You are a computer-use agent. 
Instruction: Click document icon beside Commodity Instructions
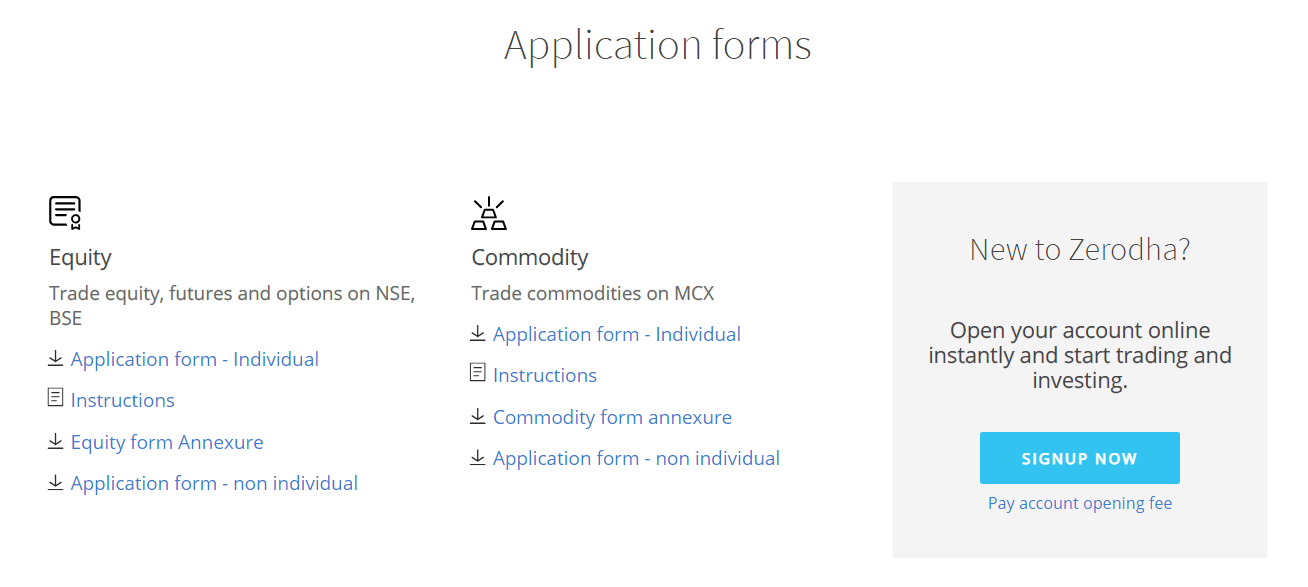pos(478,373)
